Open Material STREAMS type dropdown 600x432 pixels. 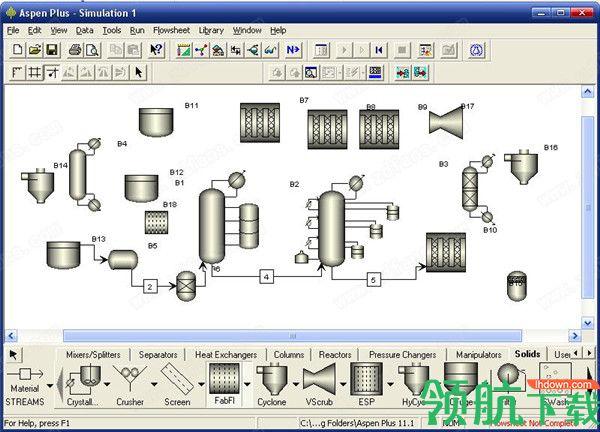click(x=50, y=386)
